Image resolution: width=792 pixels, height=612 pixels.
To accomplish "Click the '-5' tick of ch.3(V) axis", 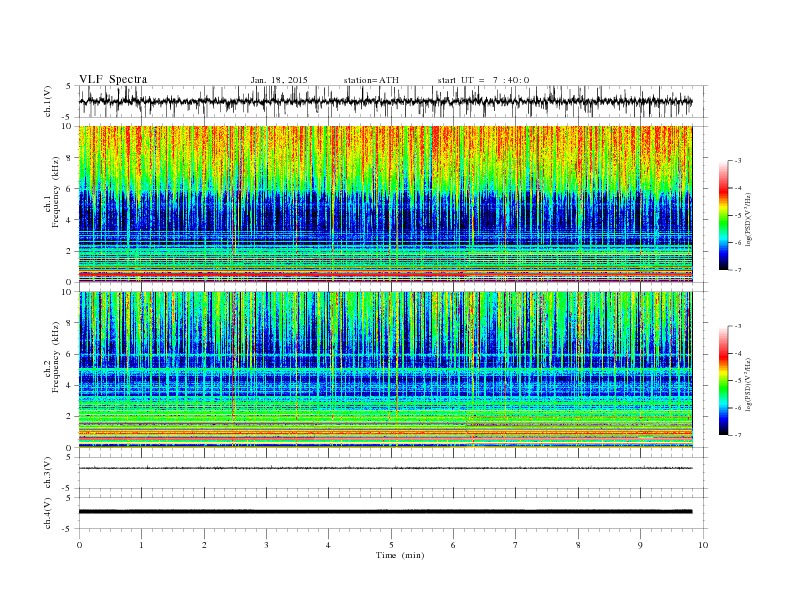I will click(x=68, y=489).
